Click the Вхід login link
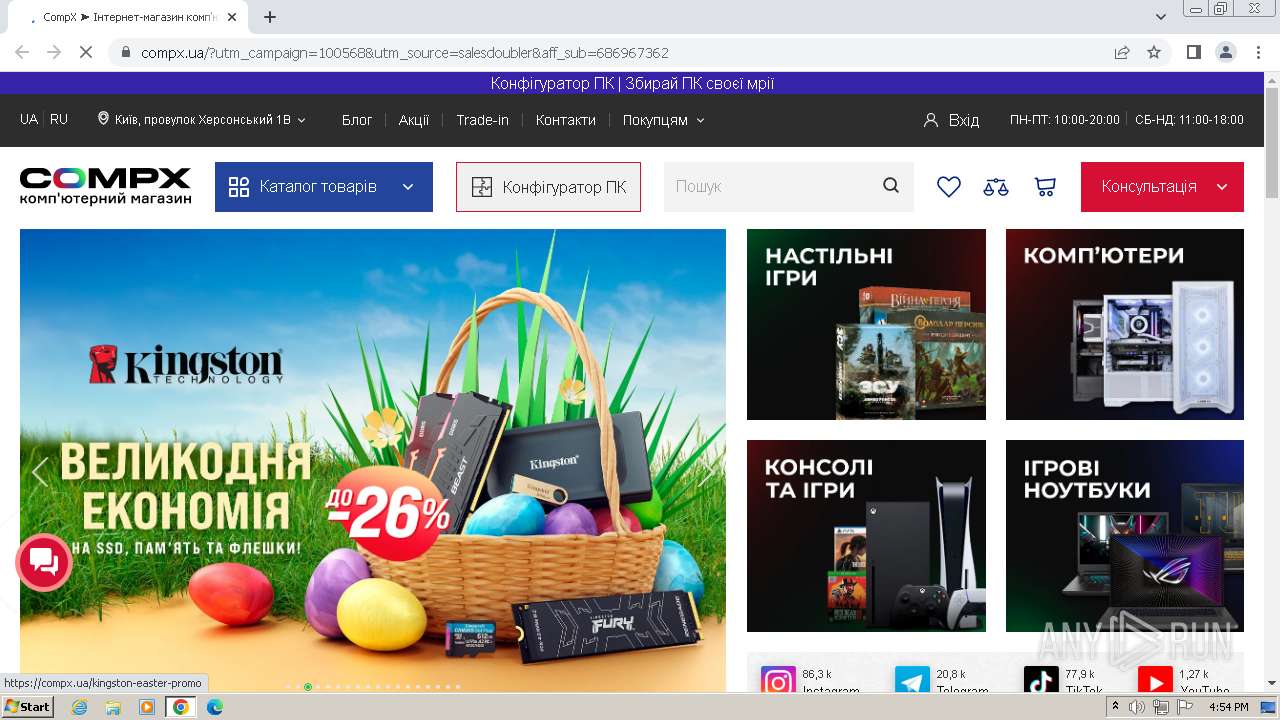The width and height of the screenshot is (1280, 720). click(x=951, y=120)
